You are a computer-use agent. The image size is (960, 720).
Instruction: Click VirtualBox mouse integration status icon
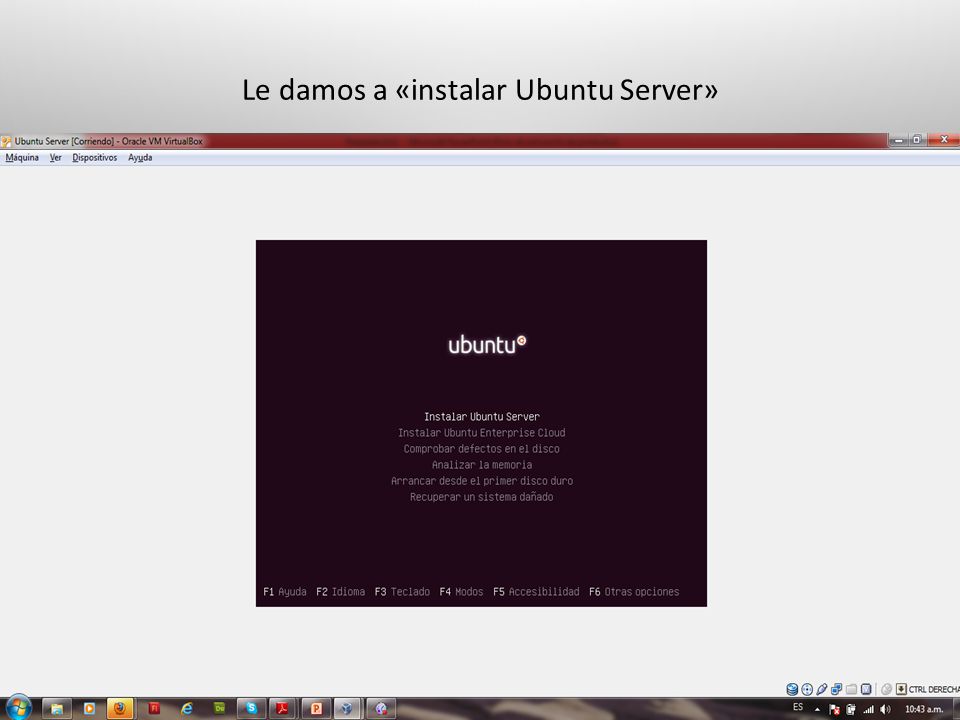(x=886, y=689)
